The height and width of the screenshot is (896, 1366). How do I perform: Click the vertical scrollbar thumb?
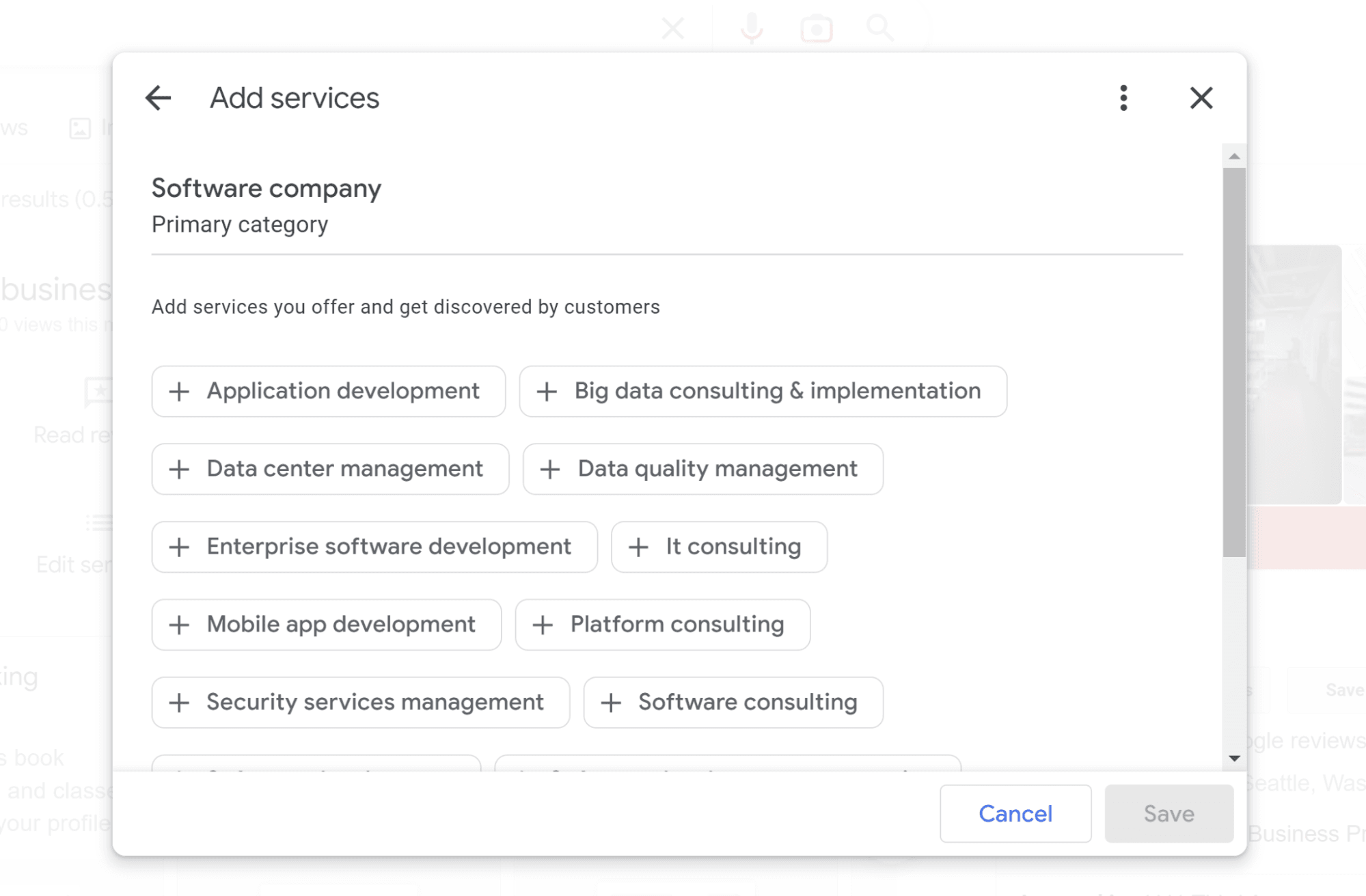coord(1234,362)
